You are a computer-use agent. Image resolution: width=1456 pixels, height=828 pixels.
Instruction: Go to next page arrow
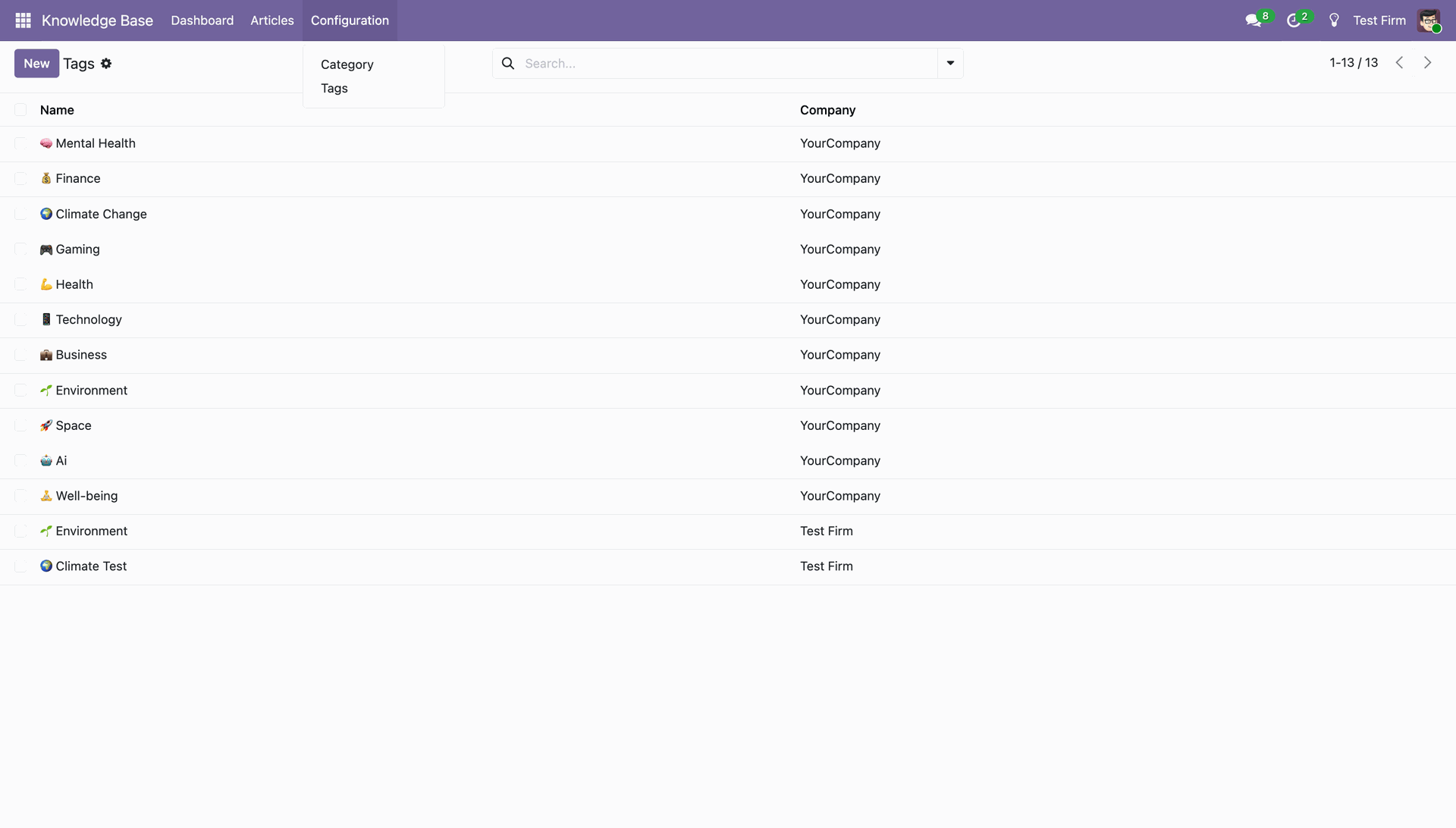1427,63
